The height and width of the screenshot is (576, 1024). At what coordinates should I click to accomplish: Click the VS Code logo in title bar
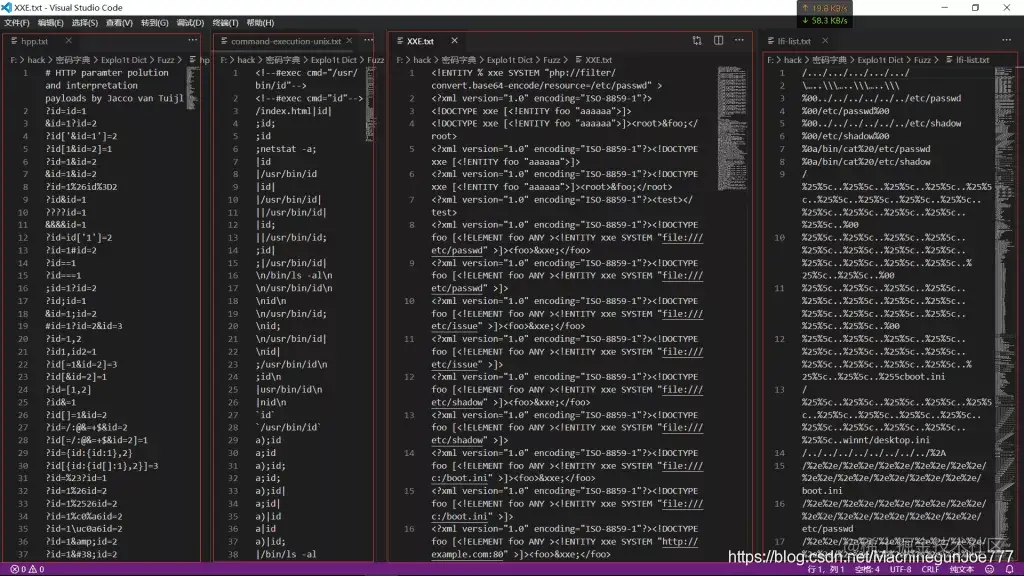pos(7,8)
